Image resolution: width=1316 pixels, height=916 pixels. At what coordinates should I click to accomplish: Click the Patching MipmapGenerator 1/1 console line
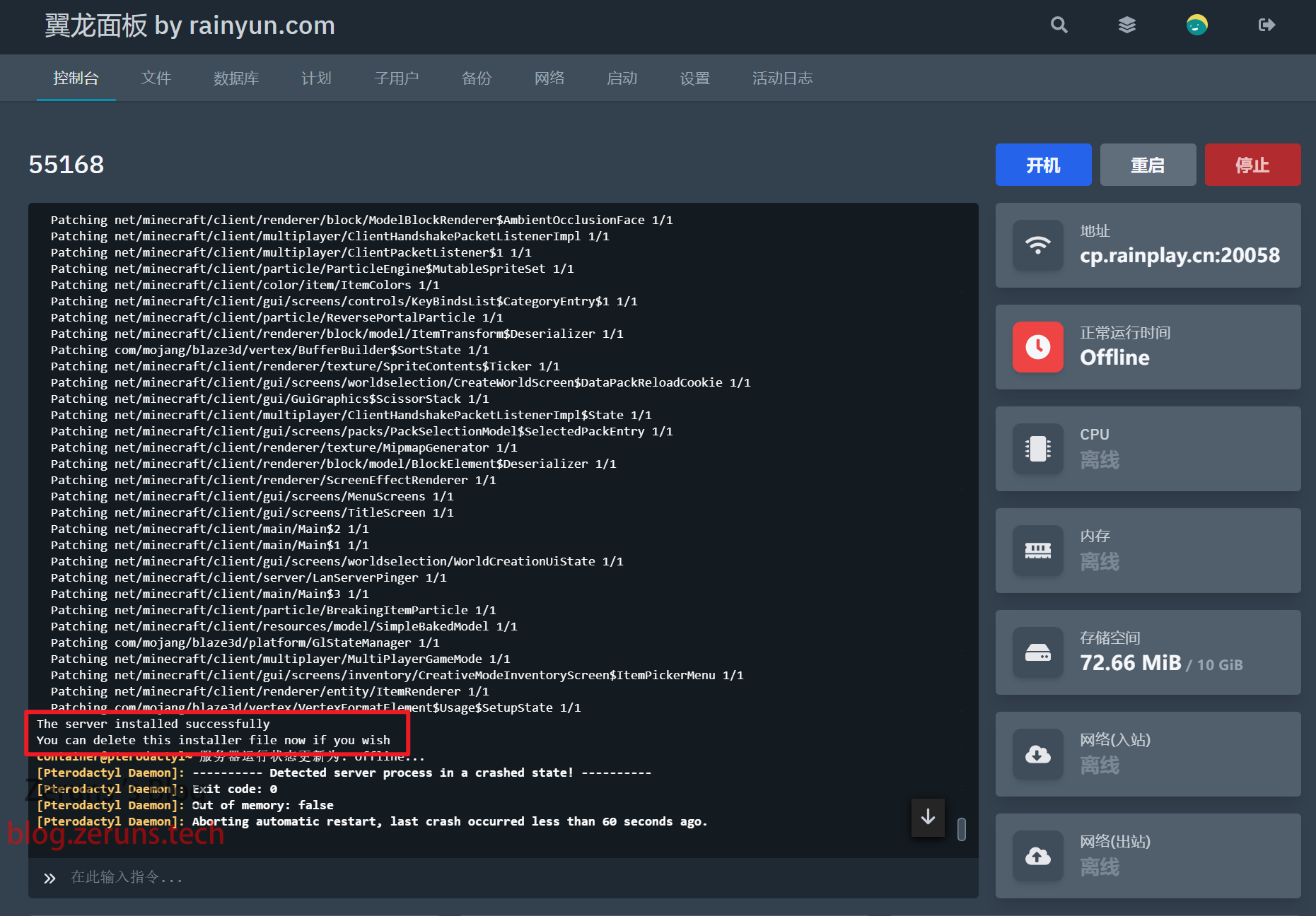pyautogui.click(x=284, y=447)
